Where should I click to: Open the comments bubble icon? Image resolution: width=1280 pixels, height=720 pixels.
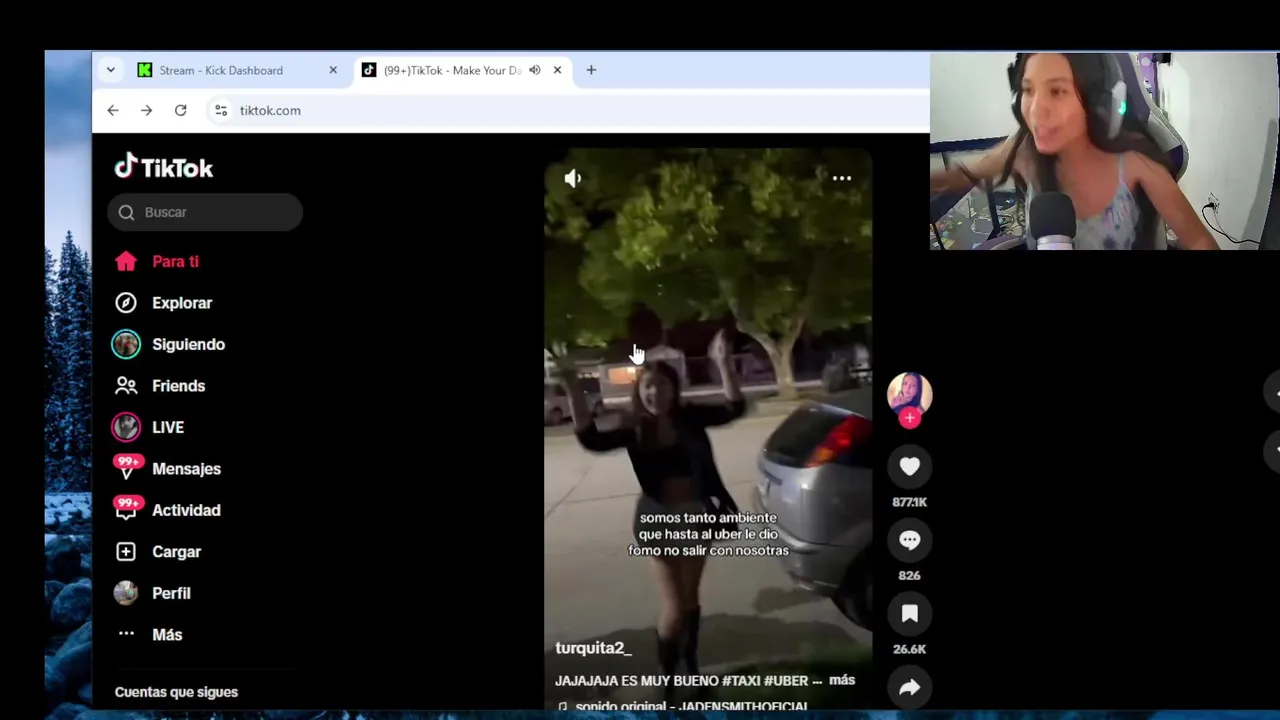point(909,540)
